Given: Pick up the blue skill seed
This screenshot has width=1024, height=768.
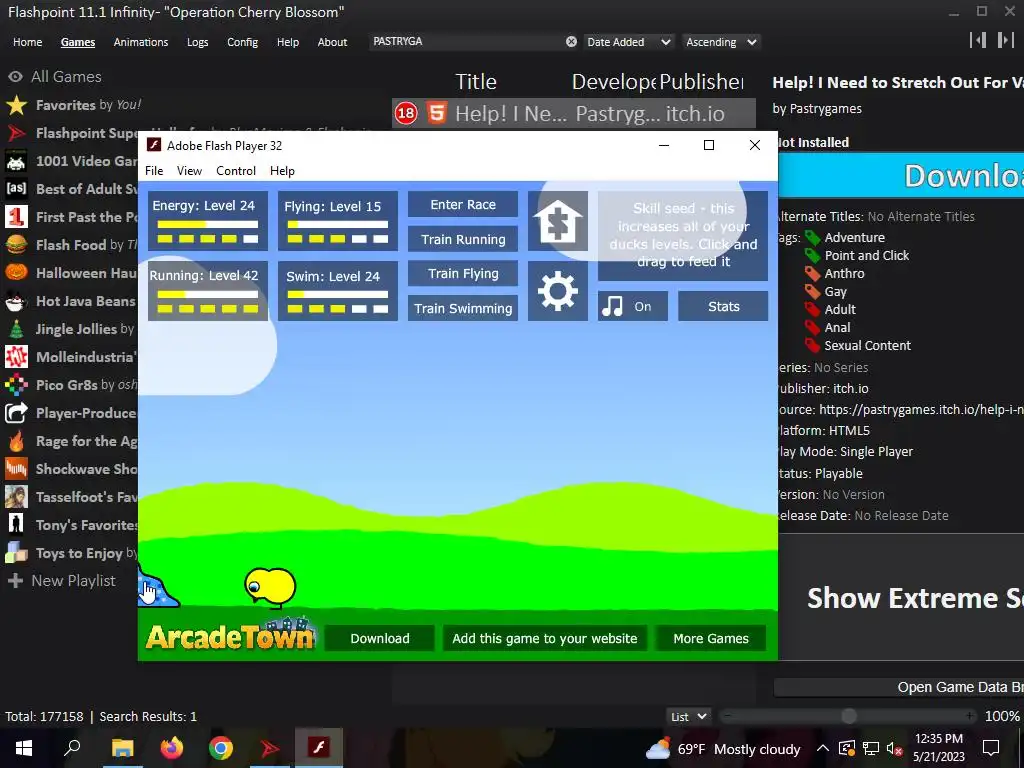Looking at the screenshot, I should point(158,586).
